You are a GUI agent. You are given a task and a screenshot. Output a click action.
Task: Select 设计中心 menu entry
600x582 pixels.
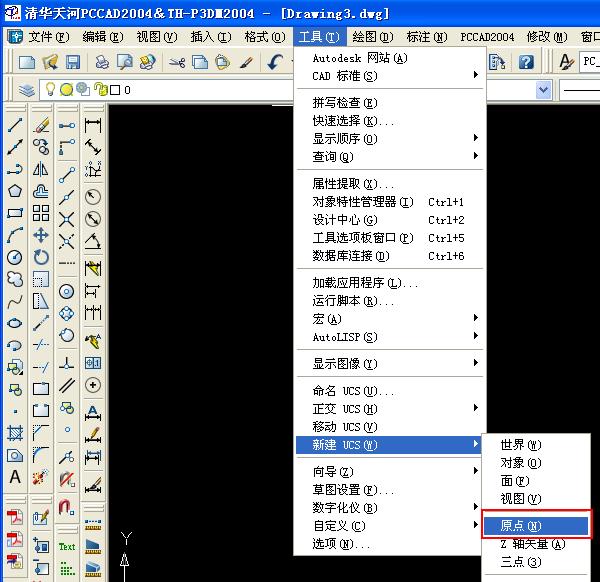(390, 220)
